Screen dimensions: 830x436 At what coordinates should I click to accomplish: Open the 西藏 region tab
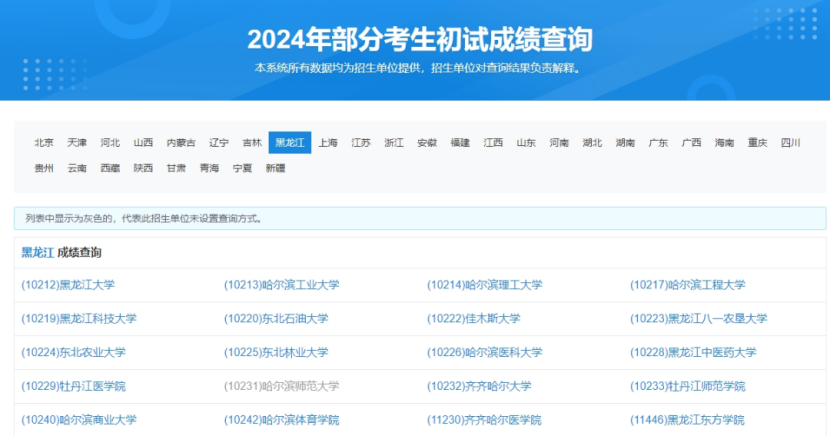pos(110,168)
